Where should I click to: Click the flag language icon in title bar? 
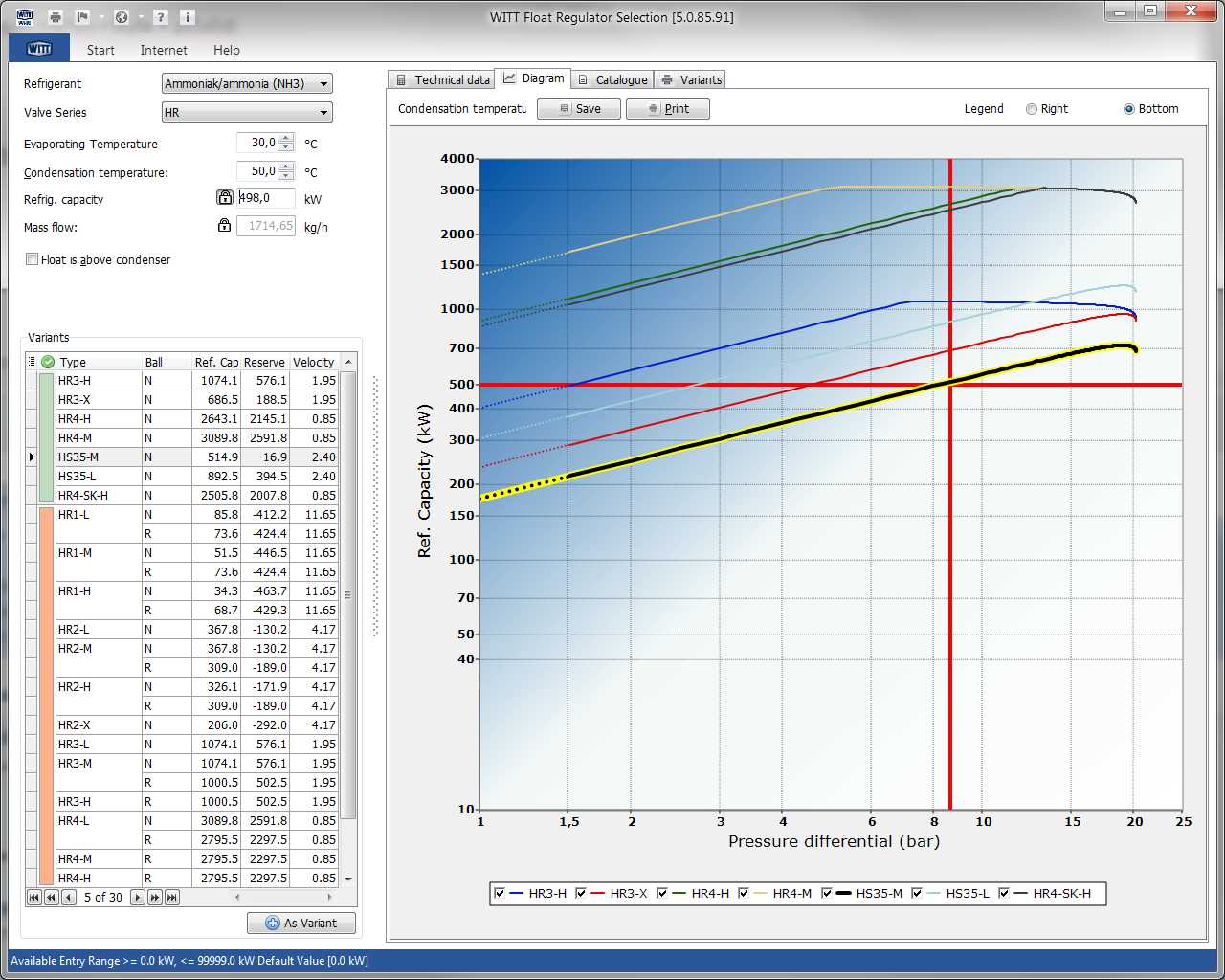(x=82, y=17)
